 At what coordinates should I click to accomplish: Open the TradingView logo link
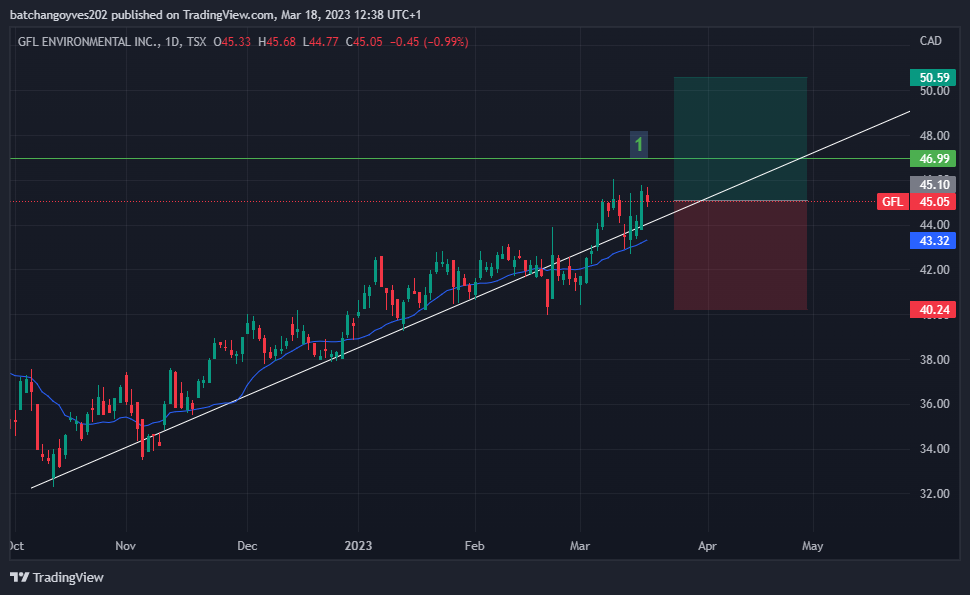click(x=57, y=577)
